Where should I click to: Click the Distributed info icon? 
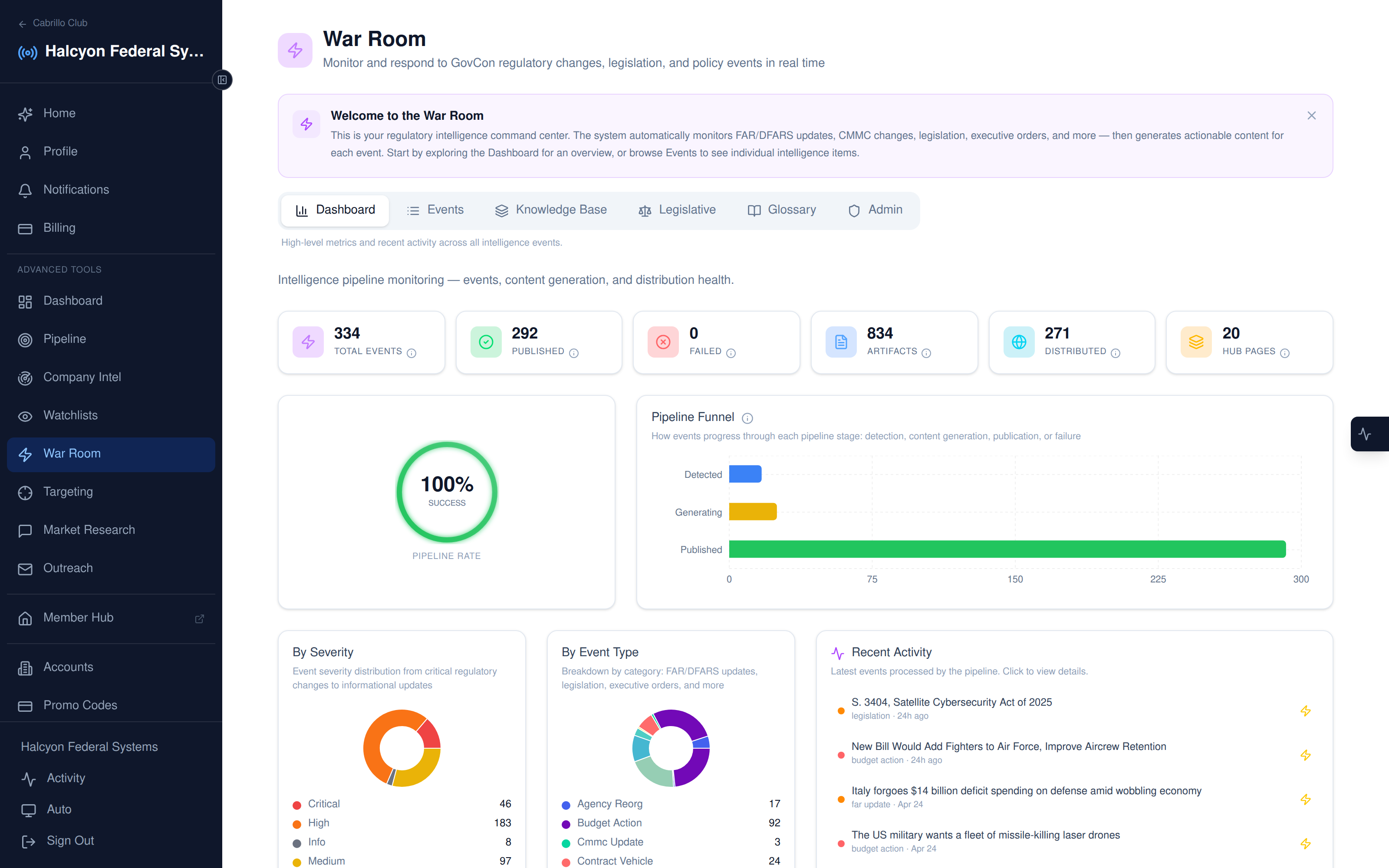(1115, 352)
